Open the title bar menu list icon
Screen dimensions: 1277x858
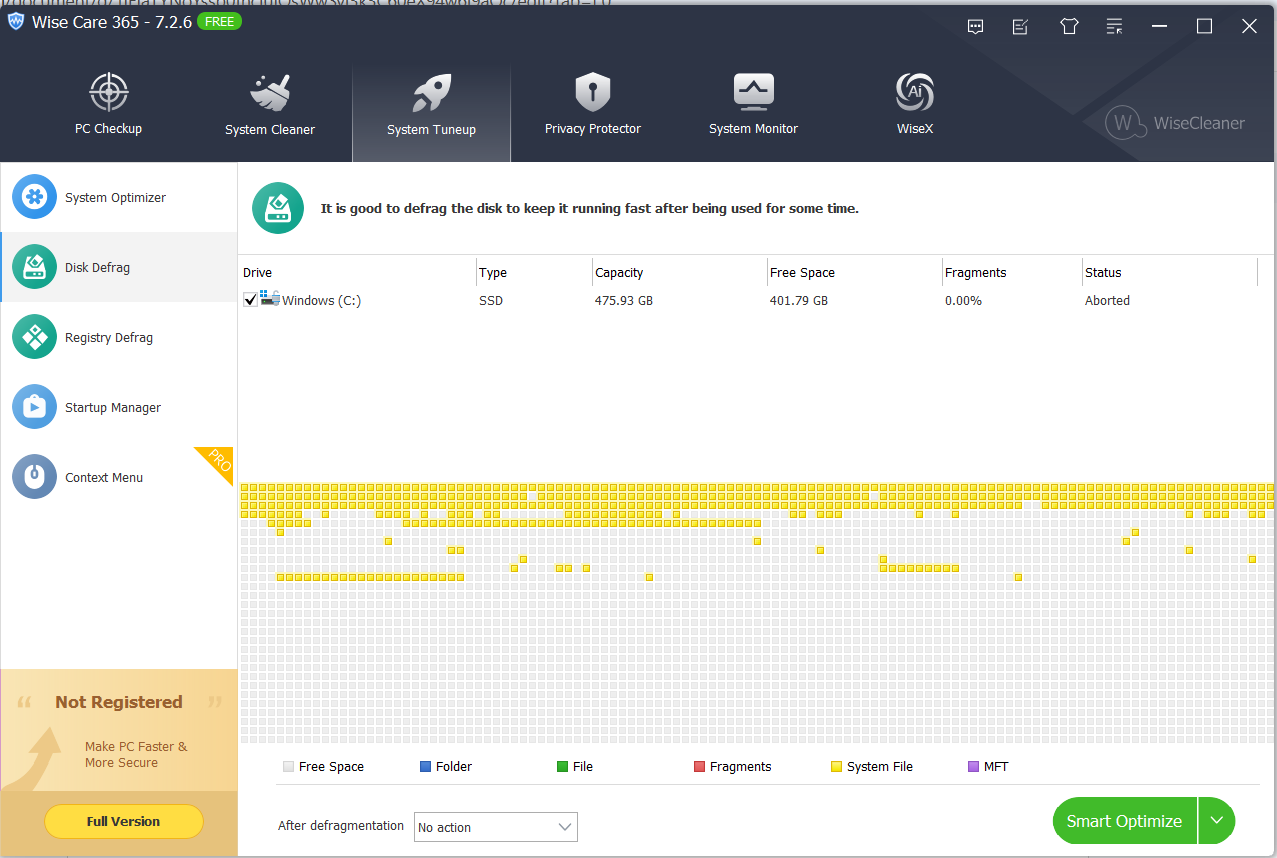1115,27
